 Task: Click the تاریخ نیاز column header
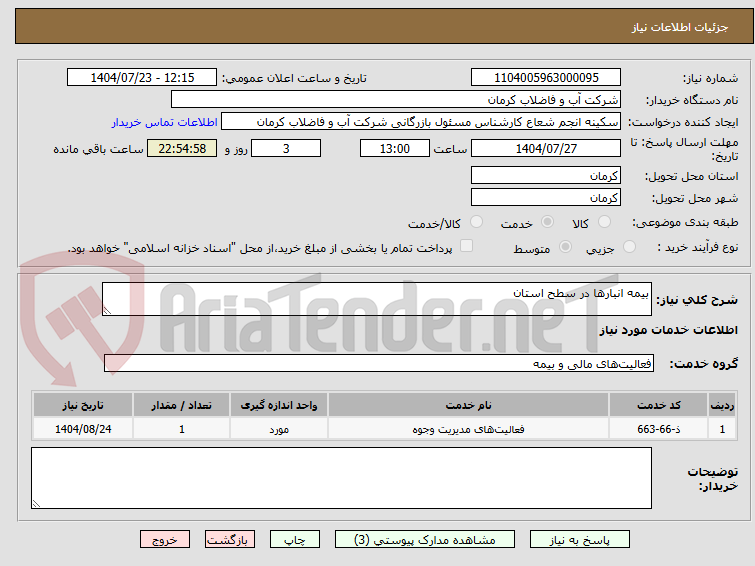tap(83, 405)
